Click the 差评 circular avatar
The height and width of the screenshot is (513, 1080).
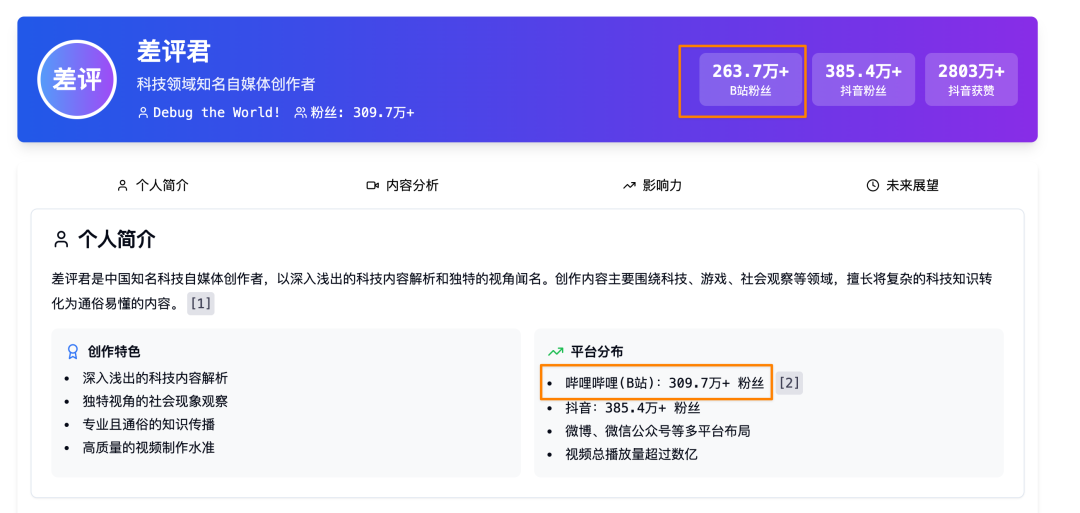[x=78, y=79]
